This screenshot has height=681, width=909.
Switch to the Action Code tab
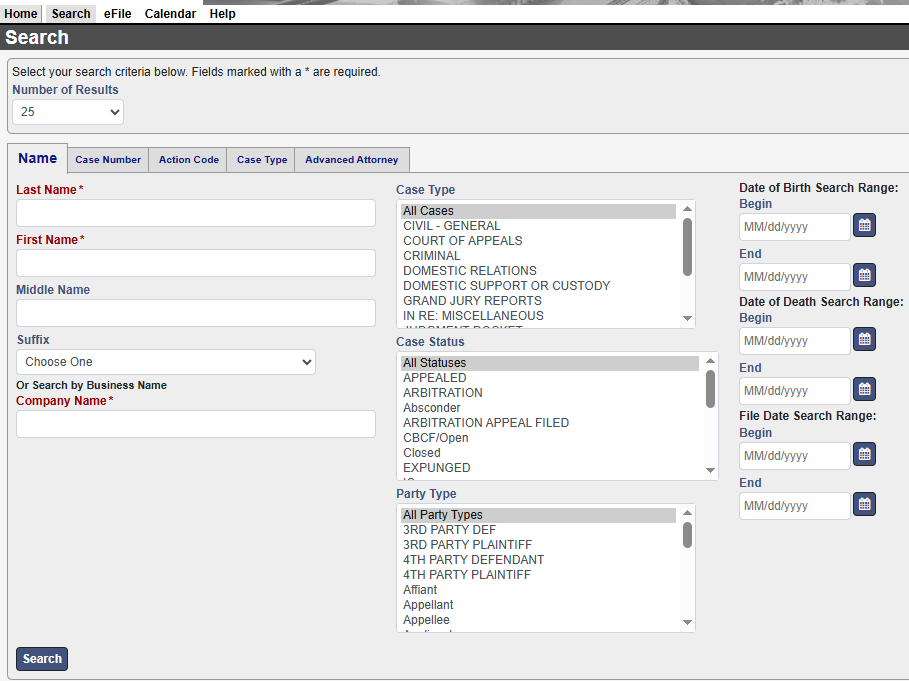point(188,160)
